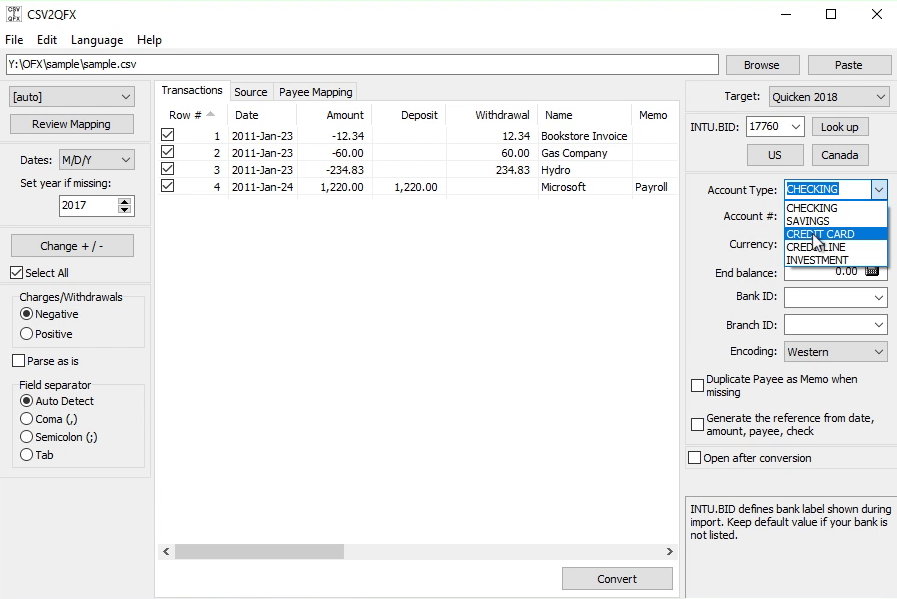Click horizontal scrollbar thumb in transactions
The image size is (897, 599).
click(259, 552)
